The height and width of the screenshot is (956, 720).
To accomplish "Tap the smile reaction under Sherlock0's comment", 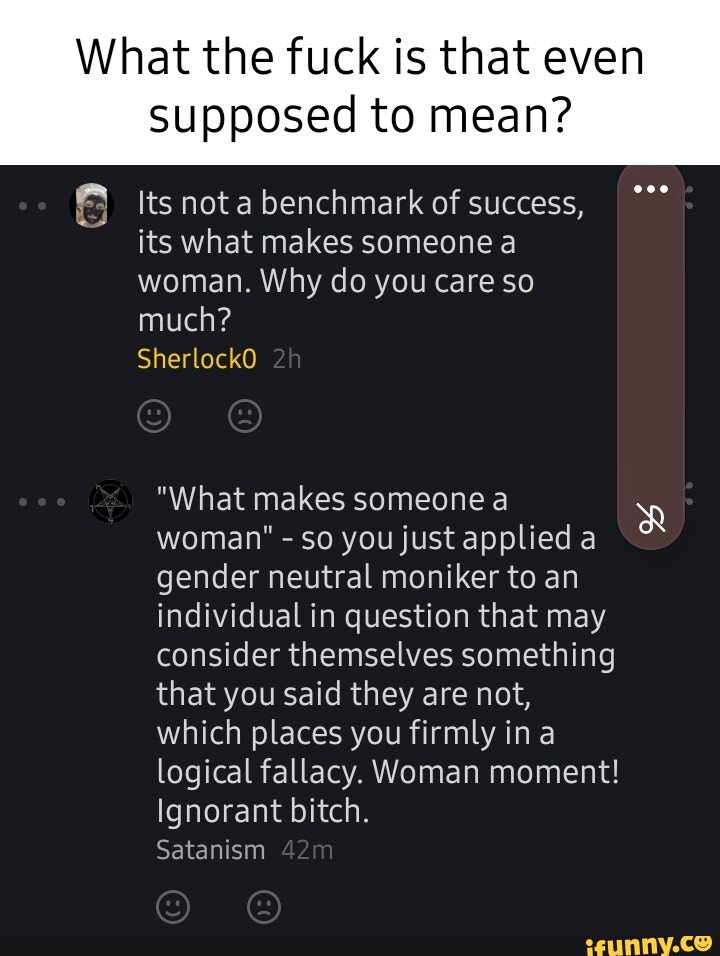I will 153,415.
